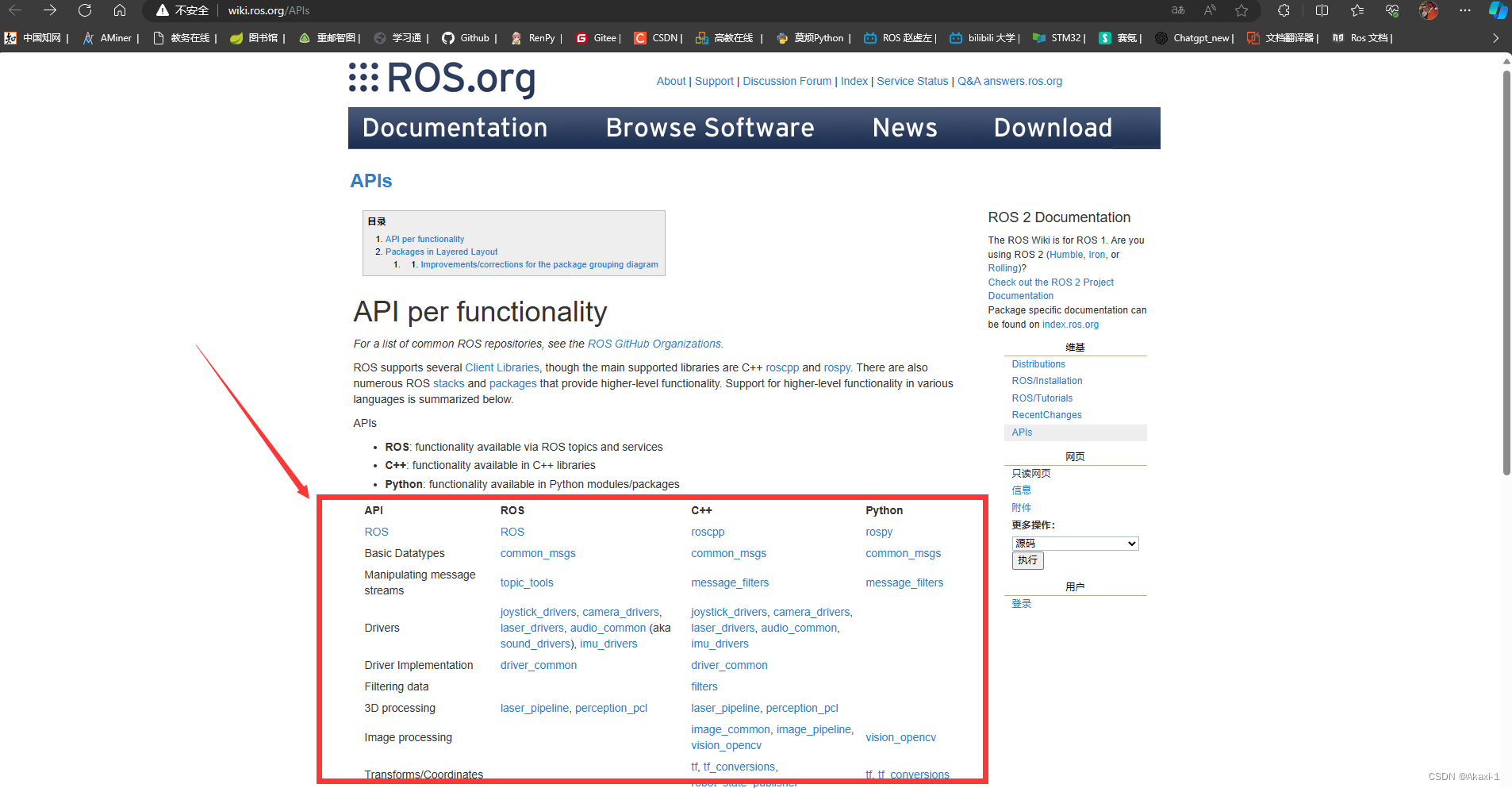
Task: Add this page to favorites
Action: click(x=1242, y=10)
